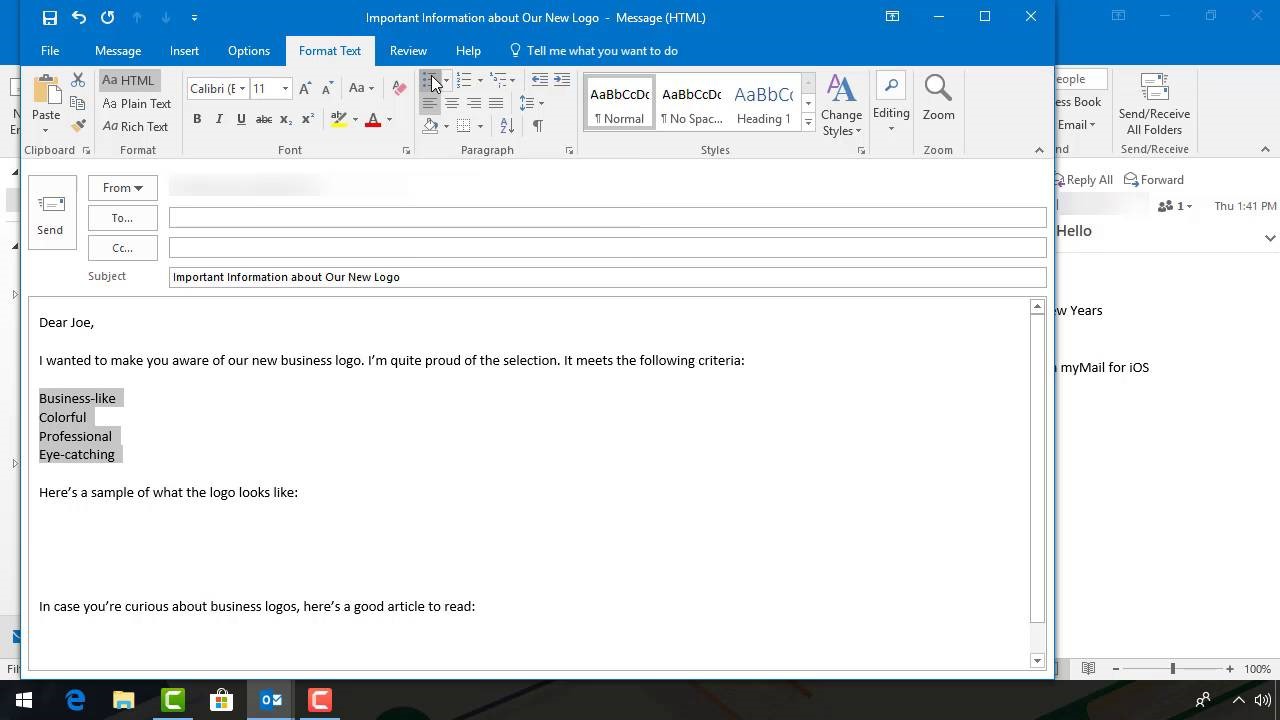Screen dimensions: 1280x720
Task: Click the Line Spacing icon
Action: click(527, 103)
